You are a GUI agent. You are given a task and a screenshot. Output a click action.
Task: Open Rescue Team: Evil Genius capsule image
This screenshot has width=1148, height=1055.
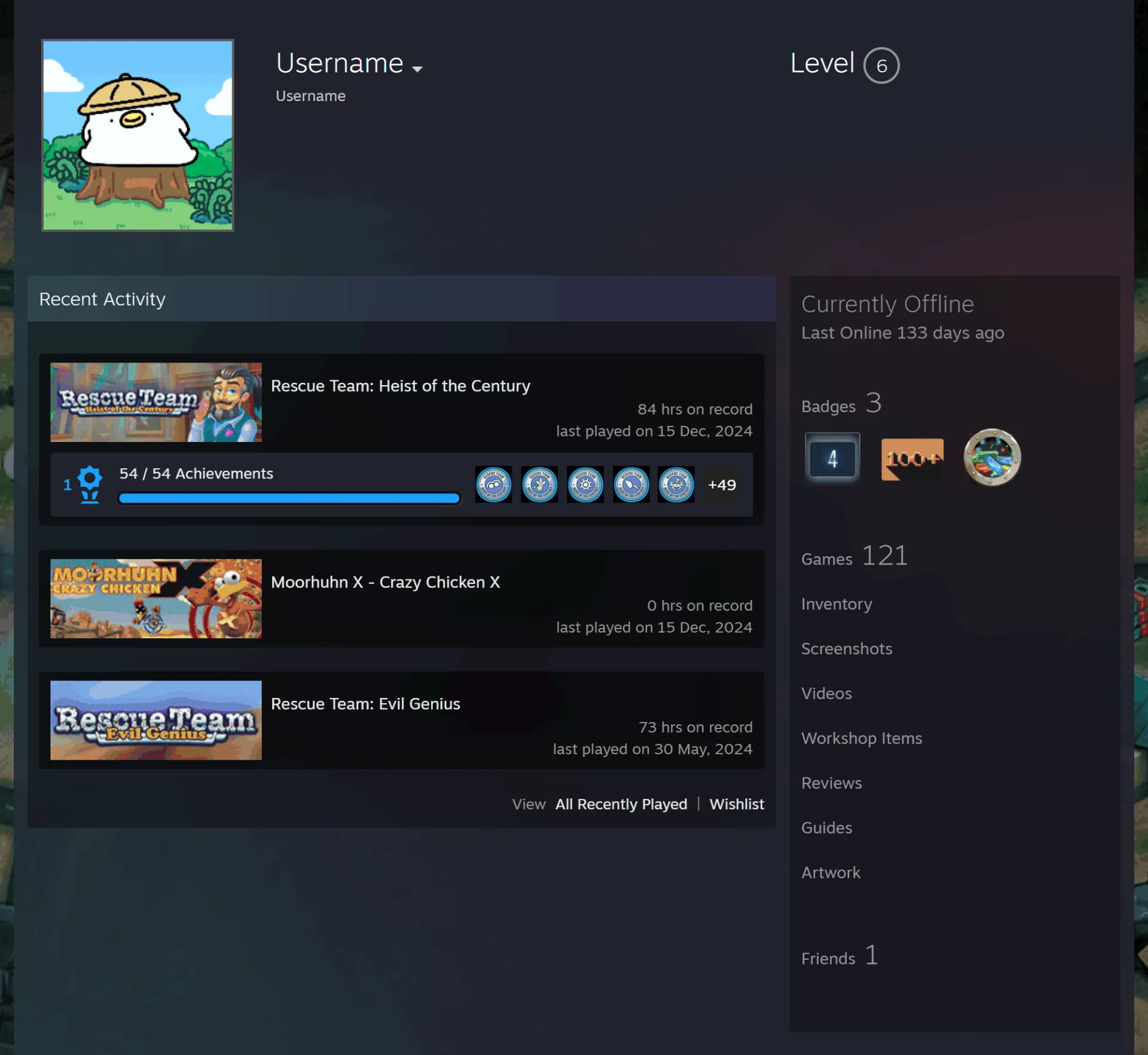coord(156,721)
